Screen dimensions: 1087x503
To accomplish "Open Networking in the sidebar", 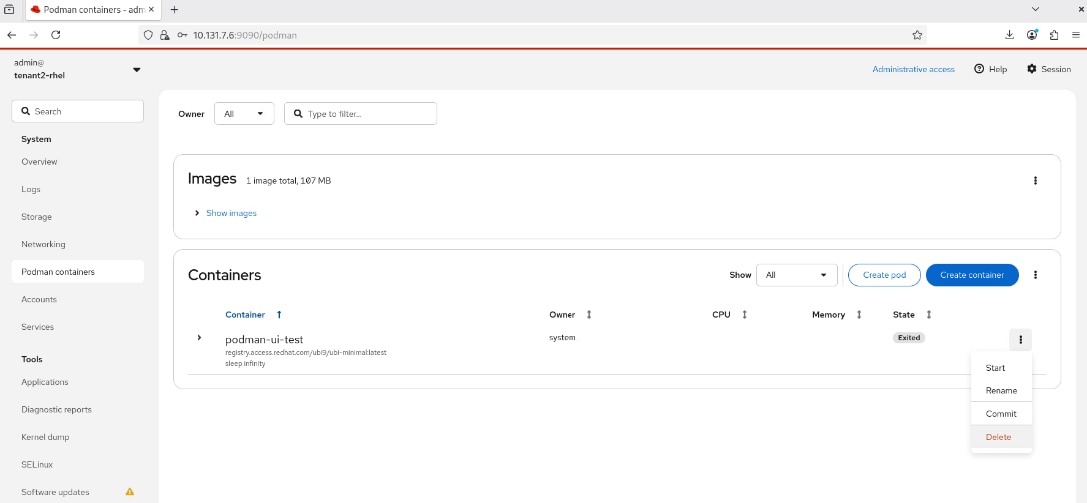I will 78,245.
